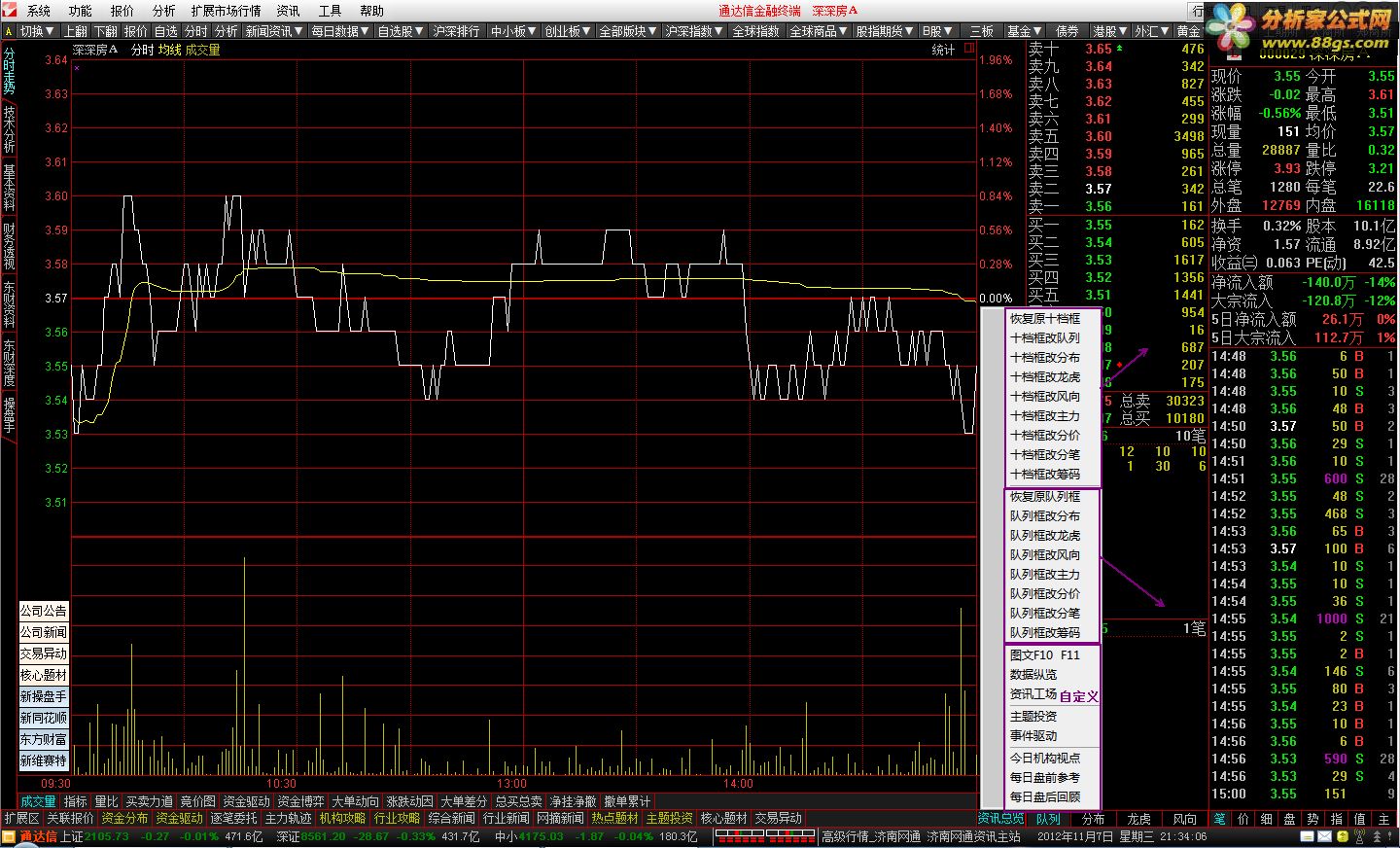Viewport: 1400px width, 848px height.
Task: Open the 分析 menu in the menu bar
Action: click(x=164, y=11)
